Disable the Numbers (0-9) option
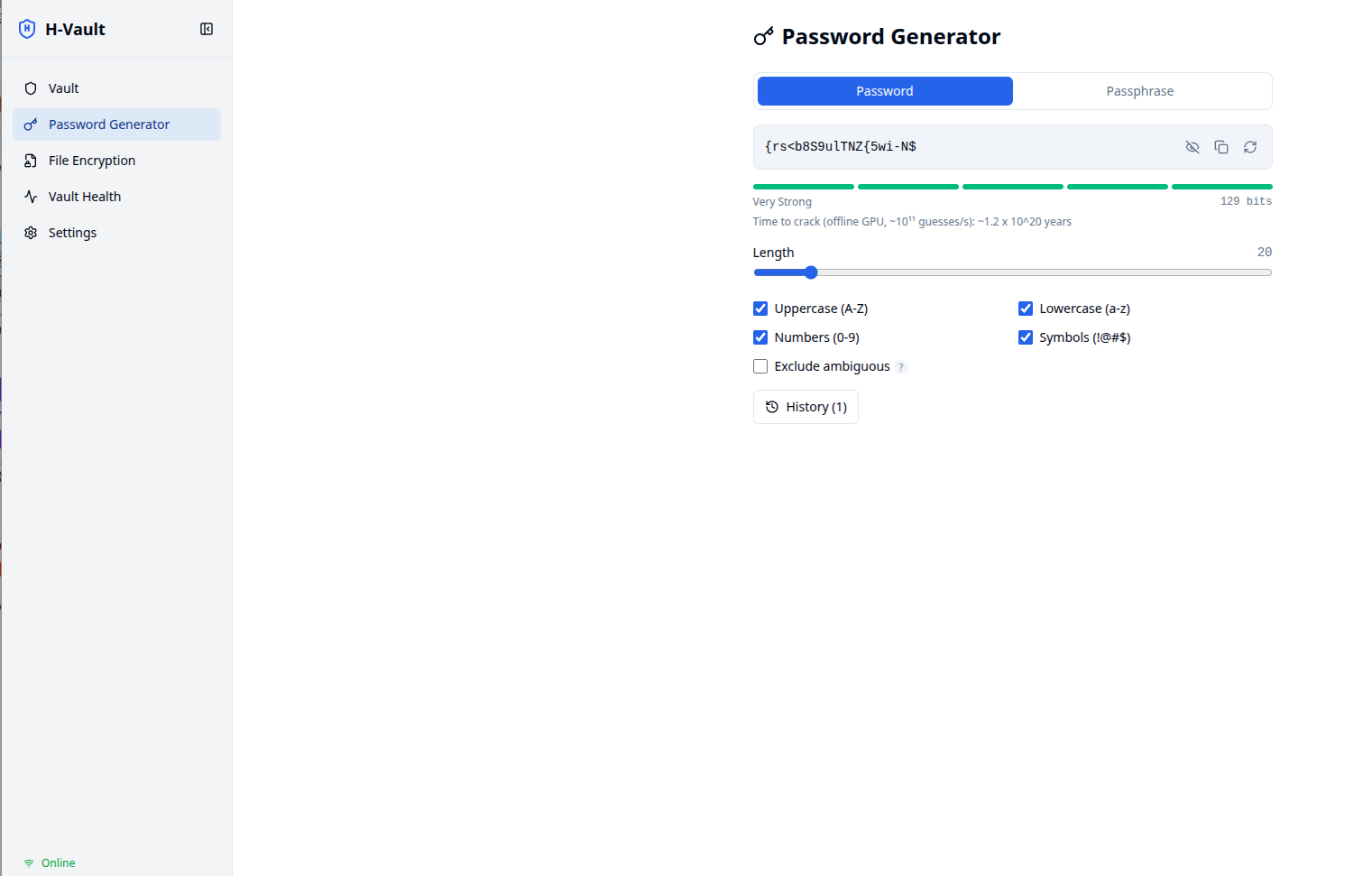Image resolution: width=1372 pixels, height=876 pixels. (x=760, y=337)
